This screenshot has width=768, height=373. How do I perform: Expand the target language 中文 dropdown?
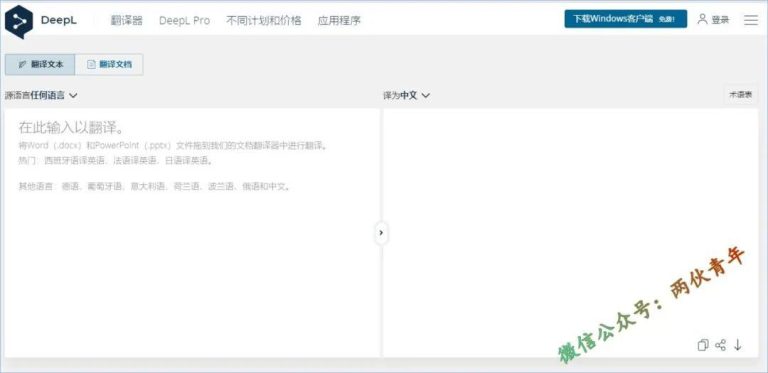point(407,95)
